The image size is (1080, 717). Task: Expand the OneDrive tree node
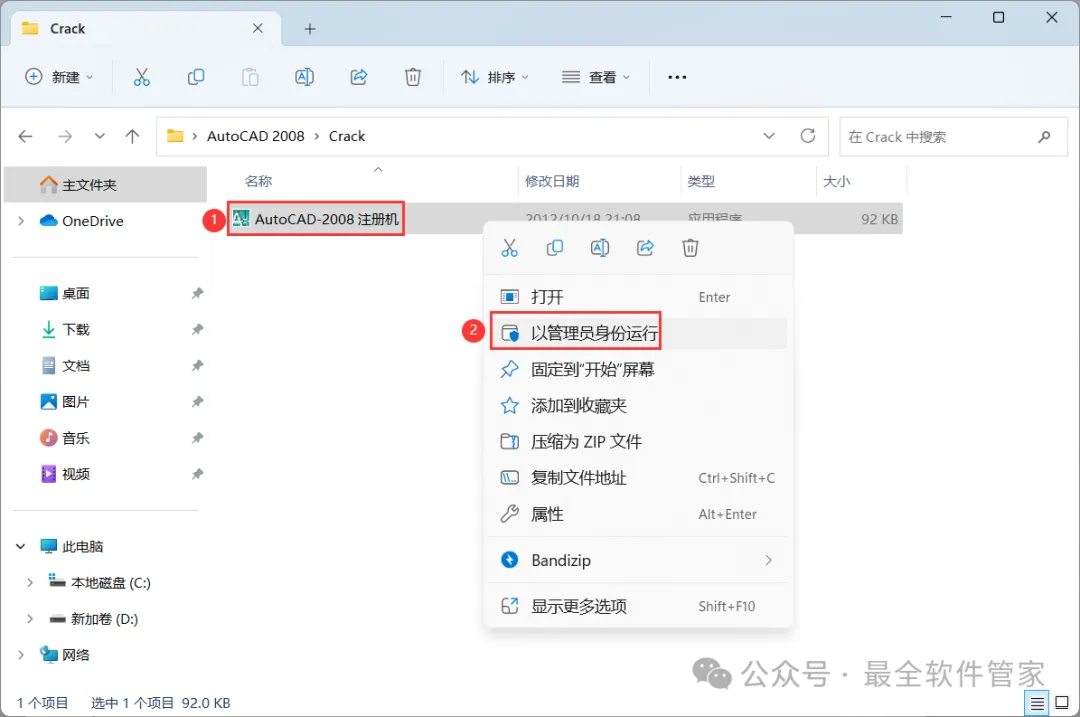point(21,221)
